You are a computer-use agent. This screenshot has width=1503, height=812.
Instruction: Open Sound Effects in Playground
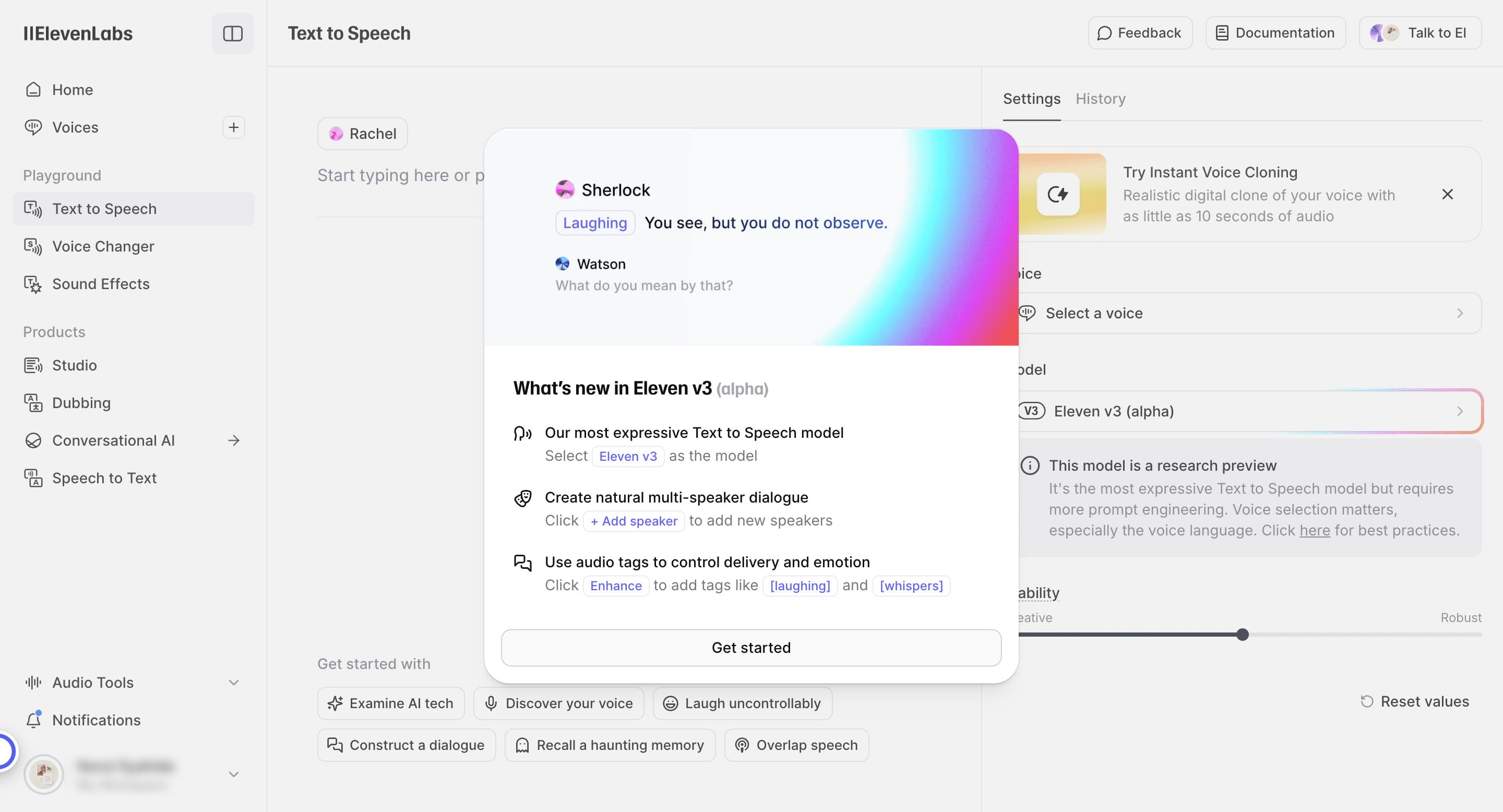pos(100,284)
